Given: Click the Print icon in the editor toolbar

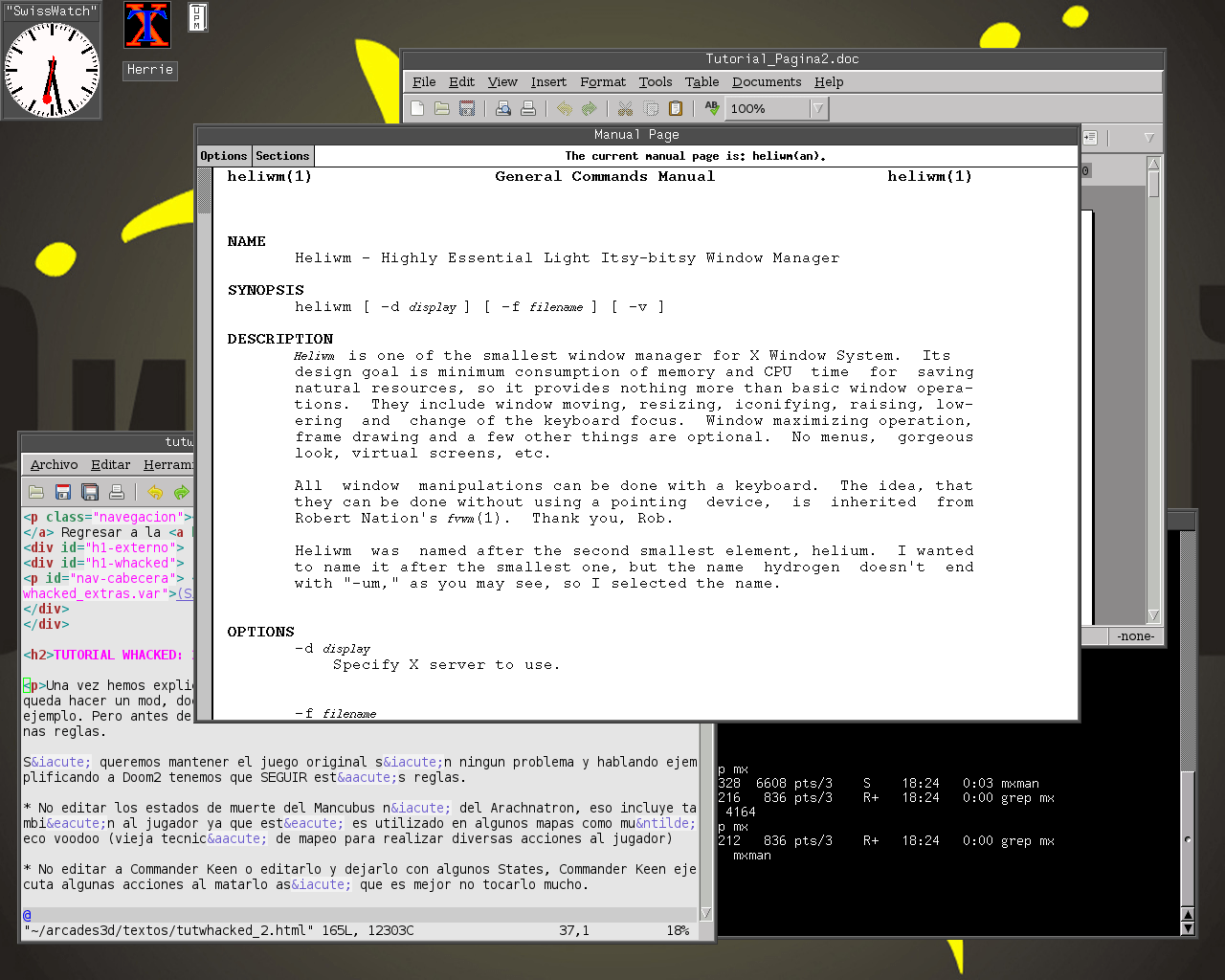Looking at the screenshot, I should [x=117, y=492].
